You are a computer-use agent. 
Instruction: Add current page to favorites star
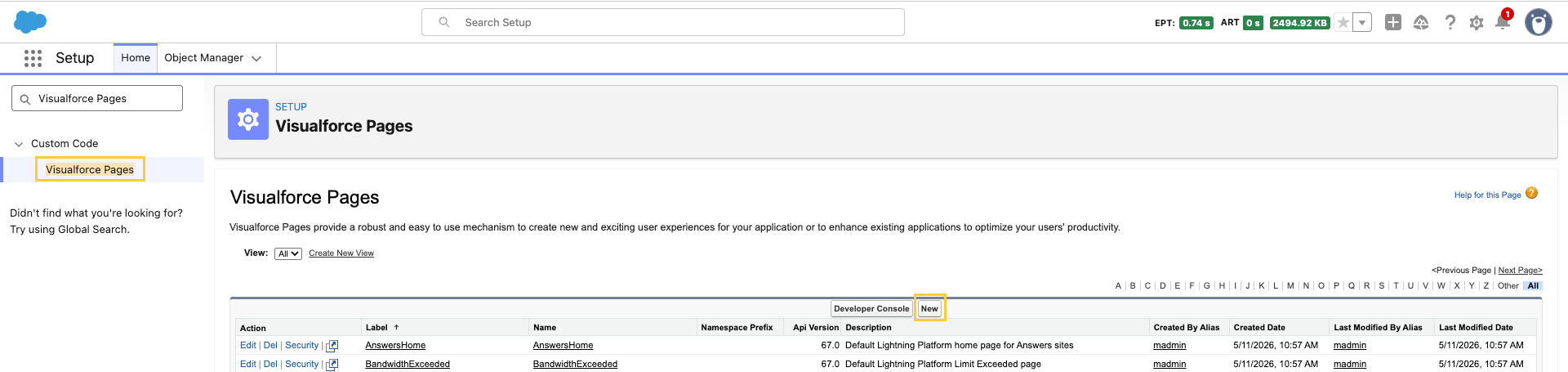coord(1343,23)
